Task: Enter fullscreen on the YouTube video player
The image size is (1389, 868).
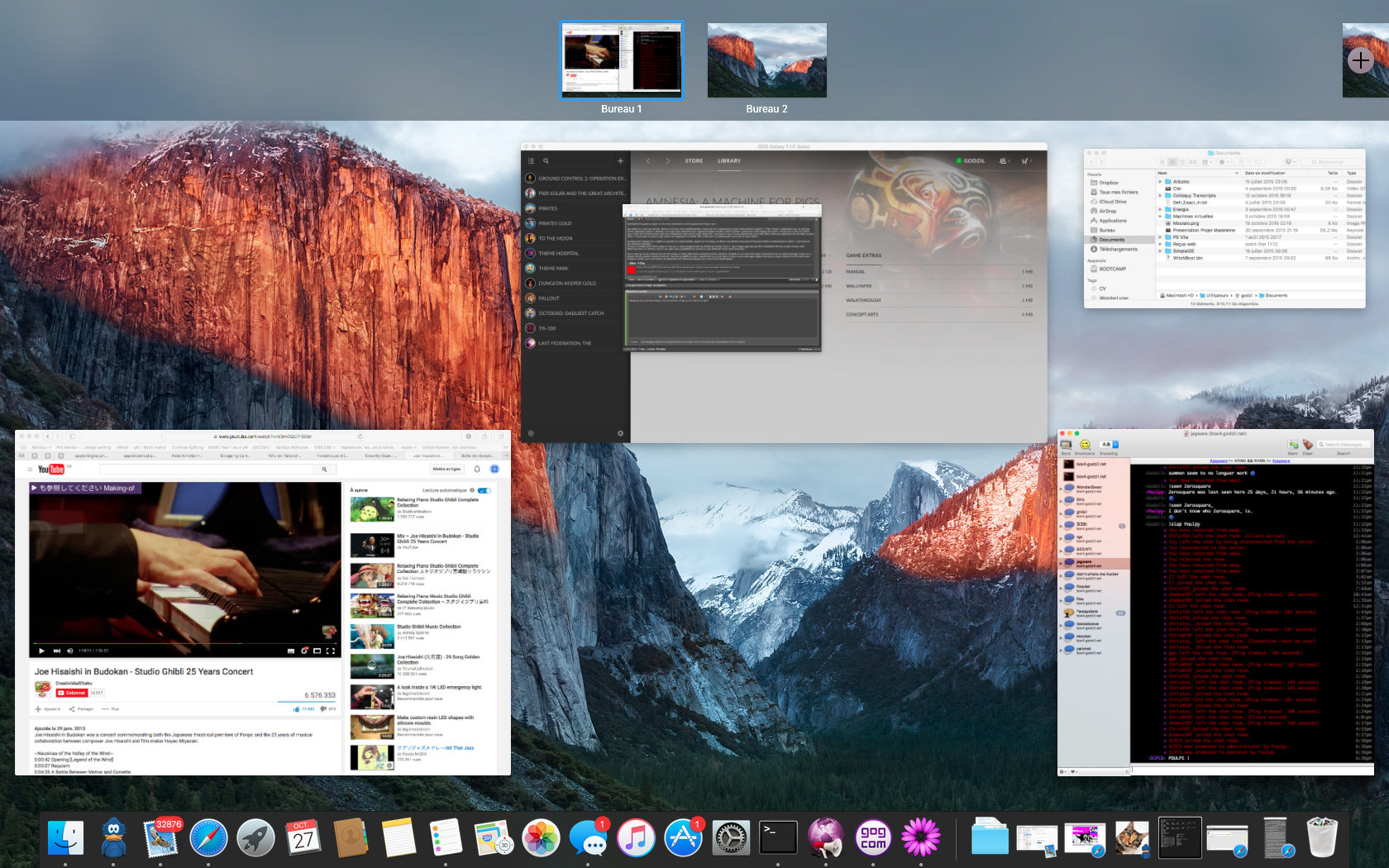Action: (x=331, y=651)
